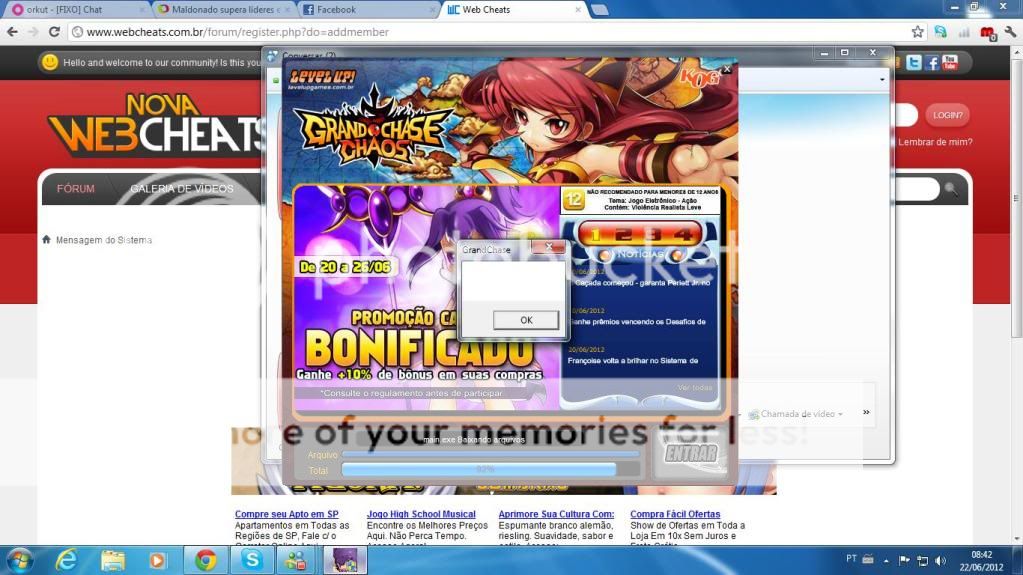Open the Twitter icon on the forum header
Viewport: 1023px width, 575px height.
point(913,63)
